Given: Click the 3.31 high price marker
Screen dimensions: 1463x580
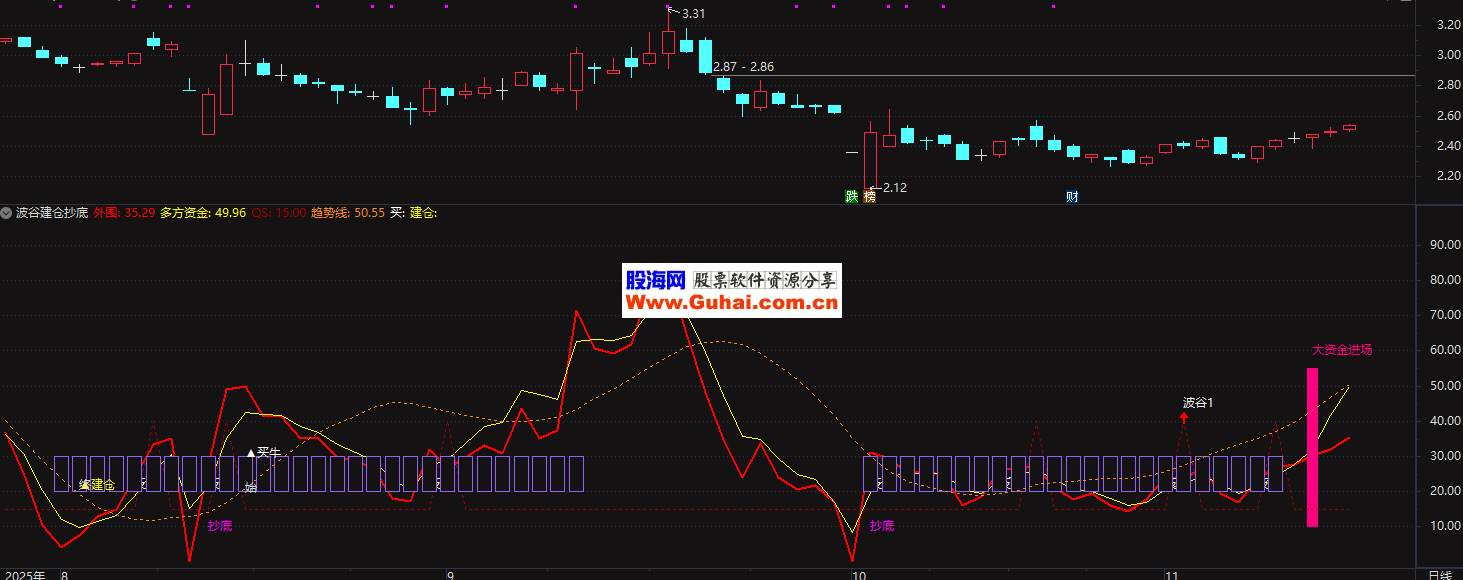Looking at the screenshot, I should click(693, 13).
